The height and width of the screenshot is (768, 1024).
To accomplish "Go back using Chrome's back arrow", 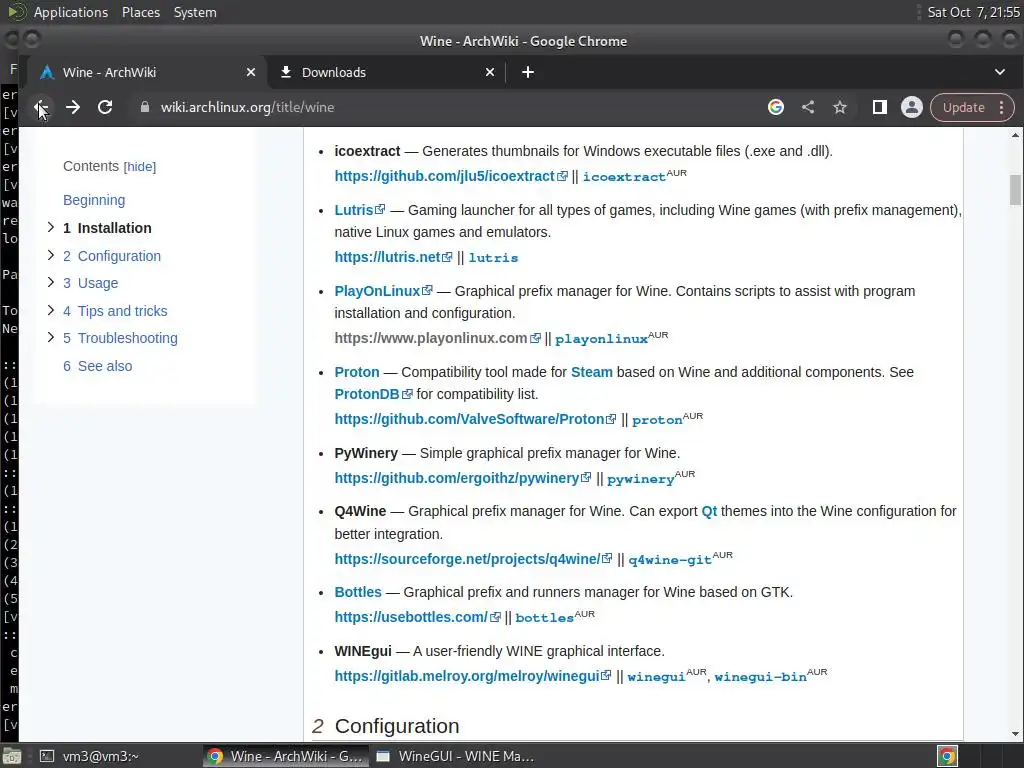I will click(x=40, y=108).
